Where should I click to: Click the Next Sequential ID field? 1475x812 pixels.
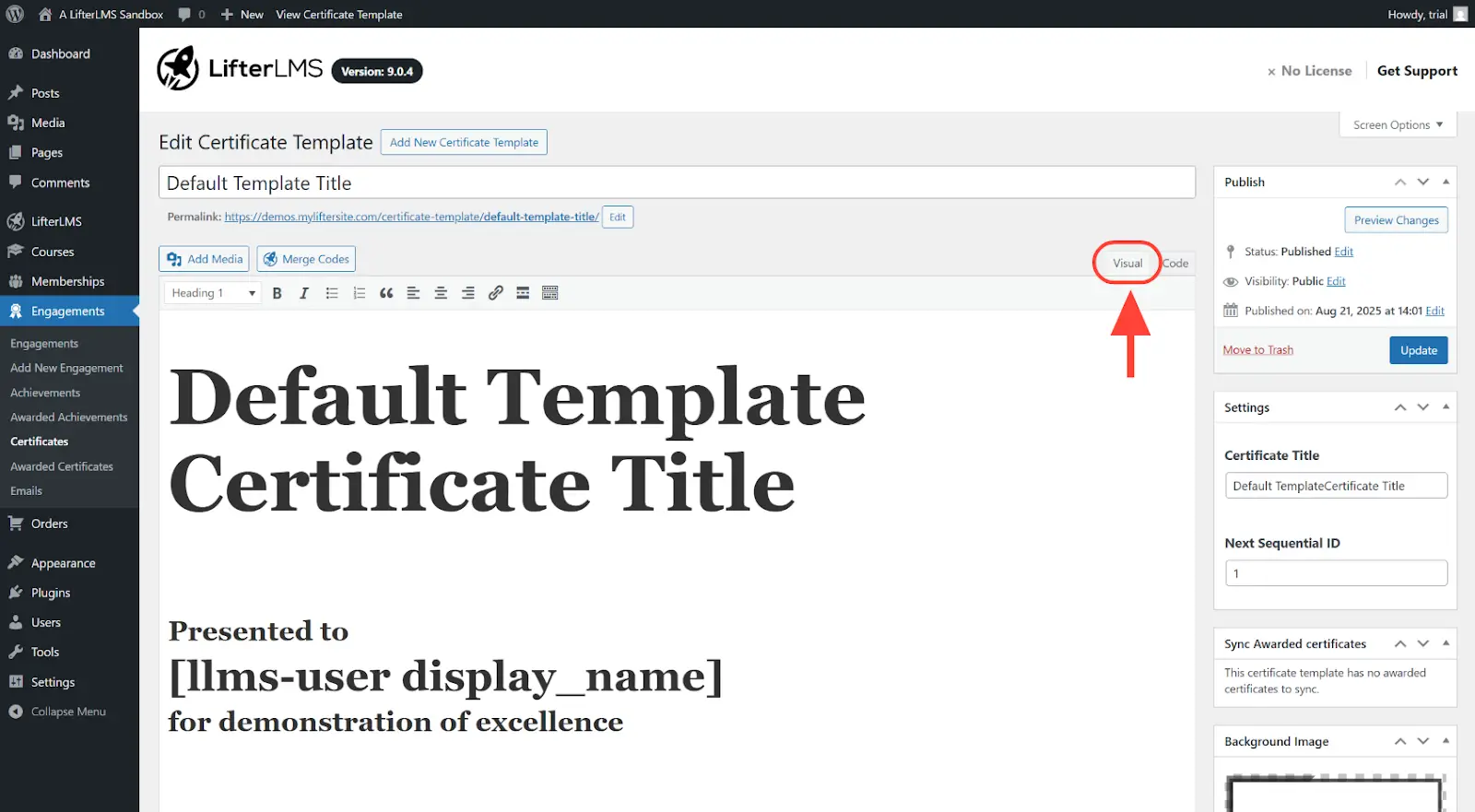click(1336, 573)
